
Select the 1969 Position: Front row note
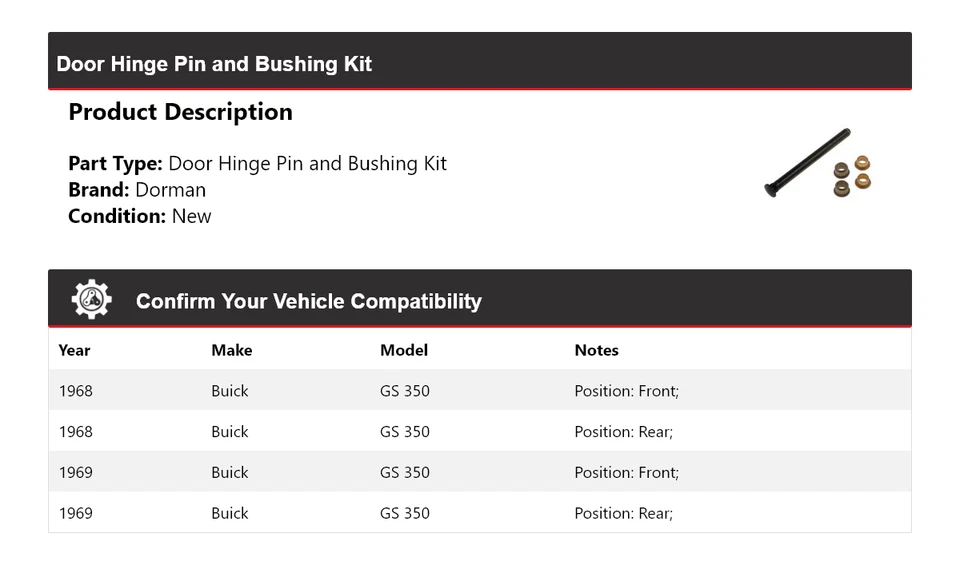626,473
